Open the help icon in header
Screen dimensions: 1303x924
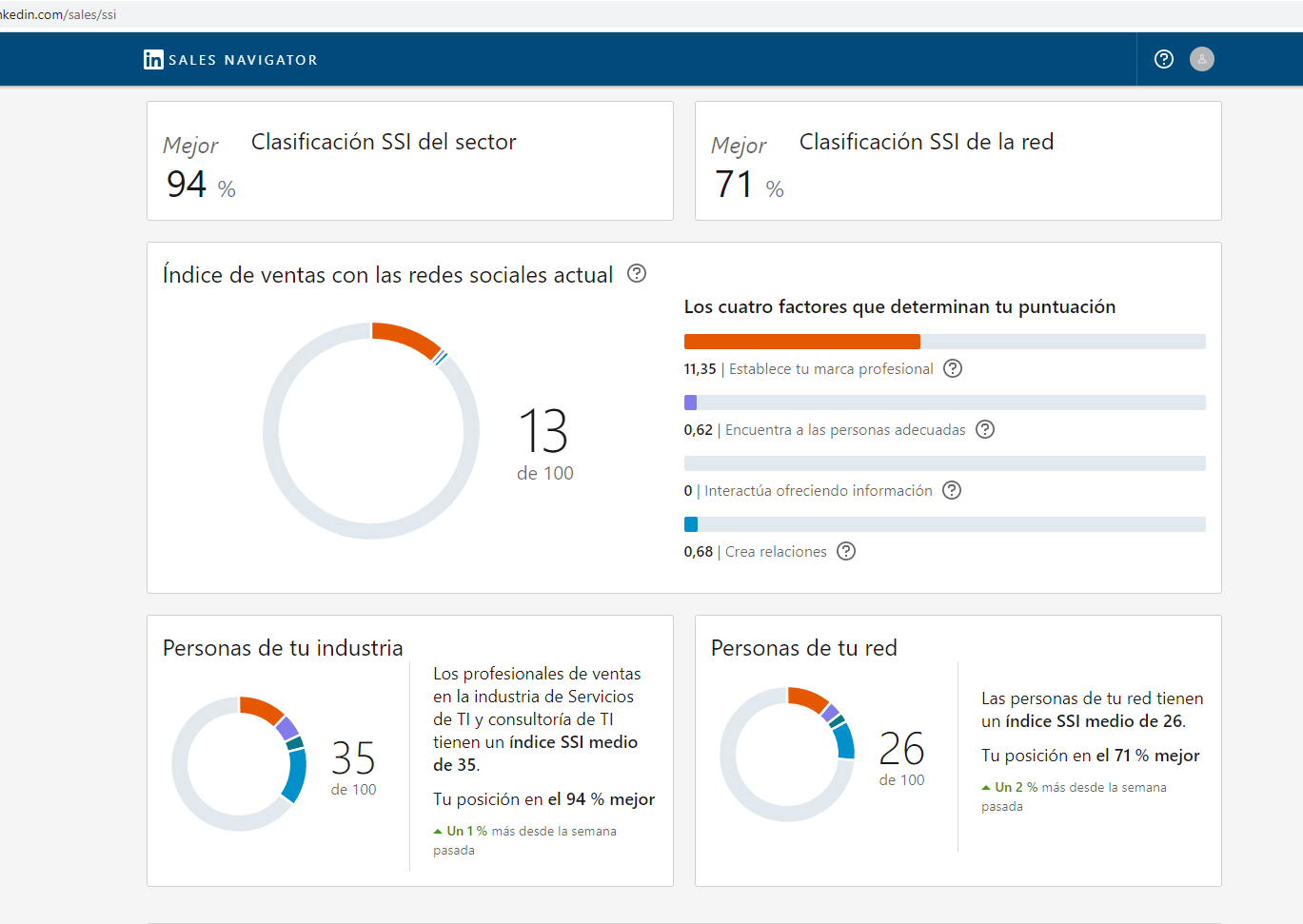pyautogui.click(x=1164, y=59)
